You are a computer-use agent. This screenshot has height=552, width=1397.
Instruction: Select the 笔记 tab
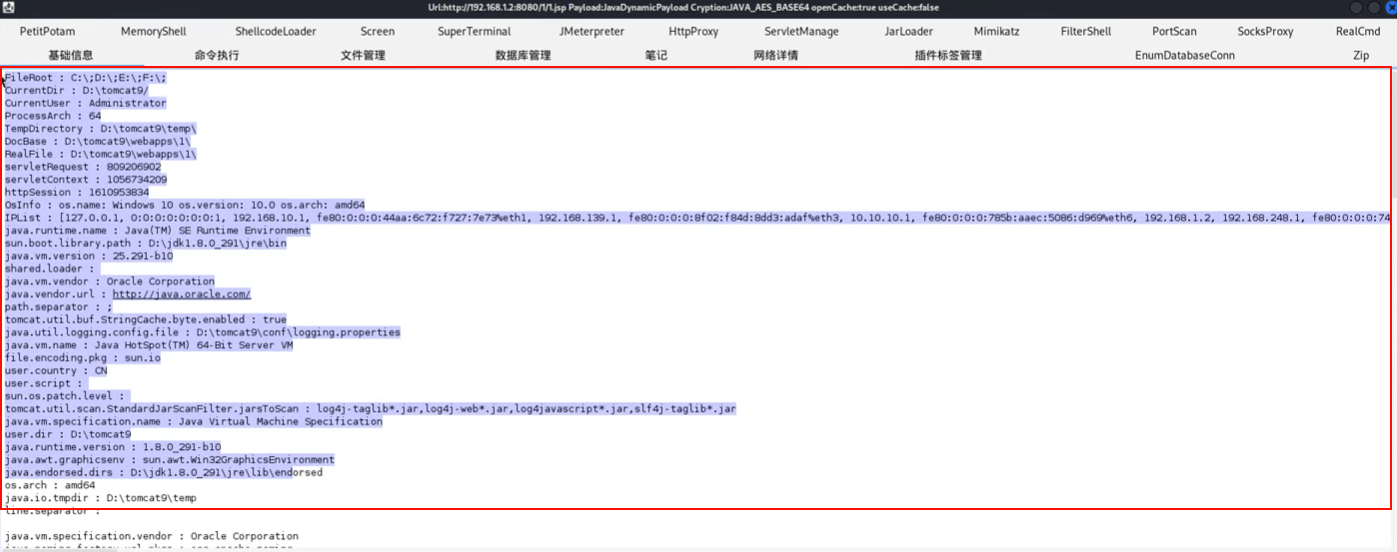point(656,55)
